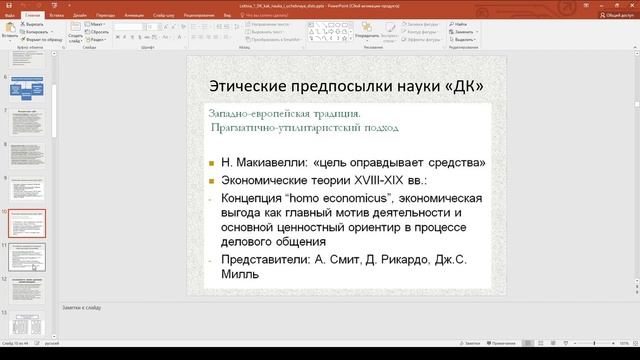
Task: Click align text left icon
Action: (x=194, y=37)
